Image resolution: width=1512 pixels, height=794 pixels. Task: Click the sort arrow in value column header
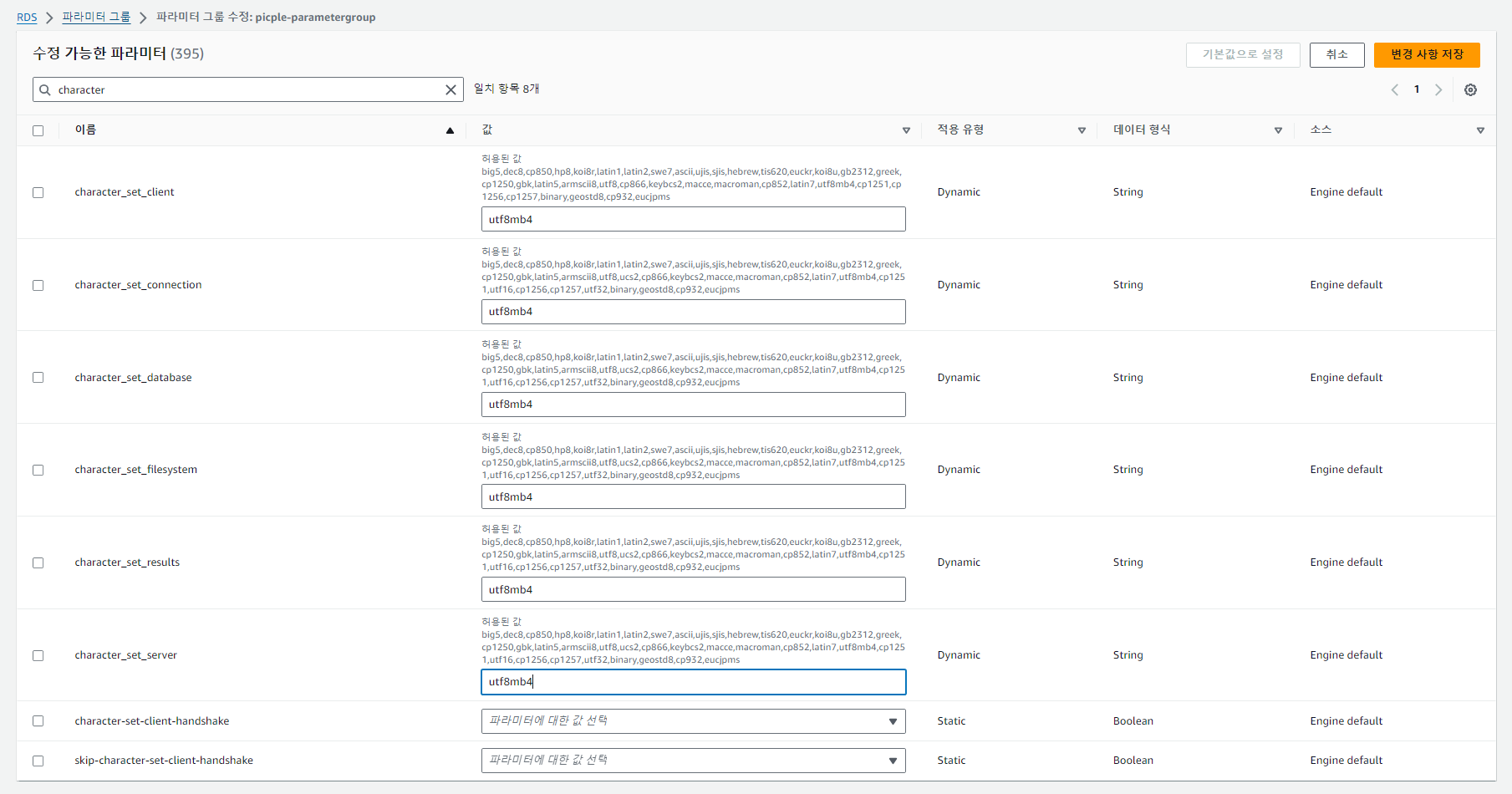click(906, 130)
